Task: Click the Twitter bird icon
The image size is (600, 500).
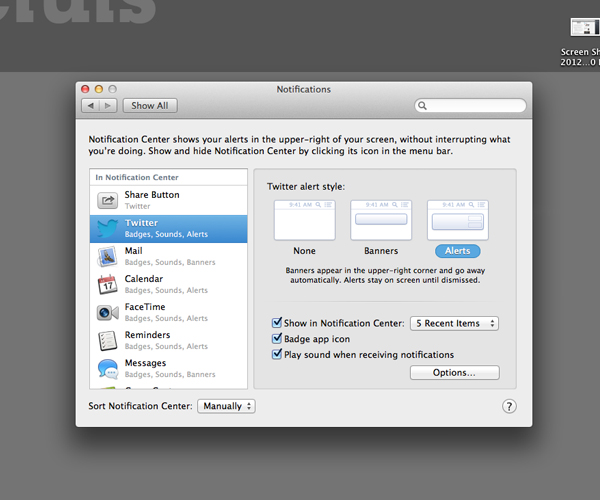Action: pos(107,228)
